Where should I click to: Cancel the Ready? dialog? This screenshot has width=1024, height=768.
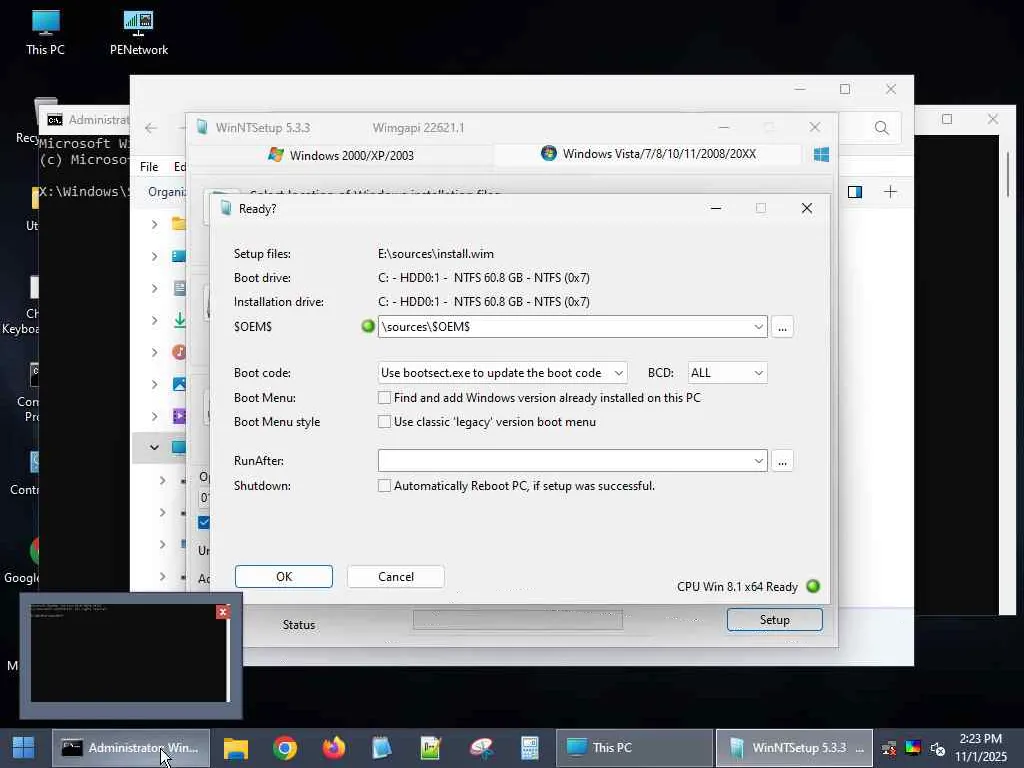[396, 577]
